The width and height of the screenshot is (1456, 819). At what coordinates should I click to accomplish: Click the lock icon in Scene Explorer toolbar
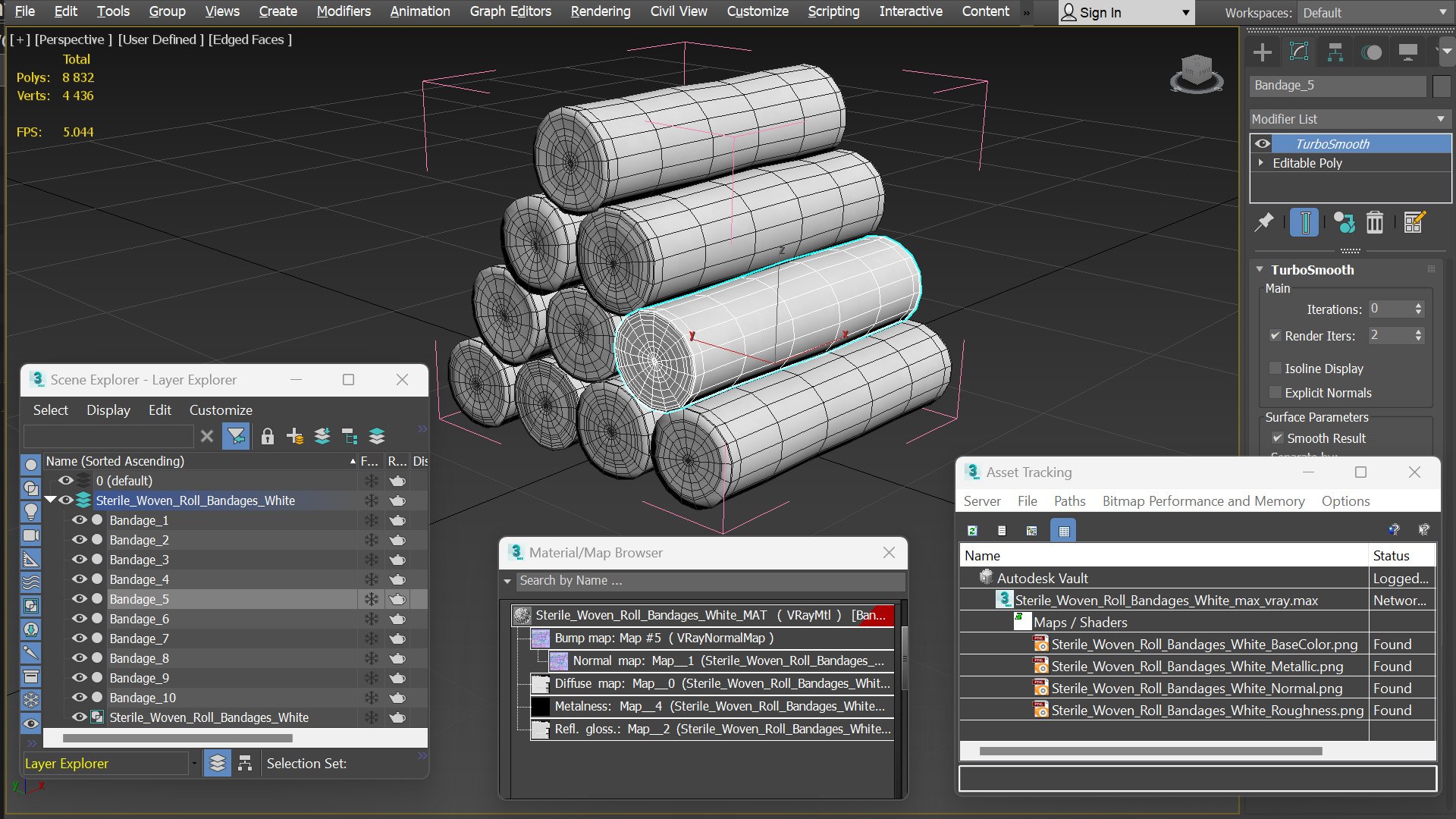coord(268,436)
